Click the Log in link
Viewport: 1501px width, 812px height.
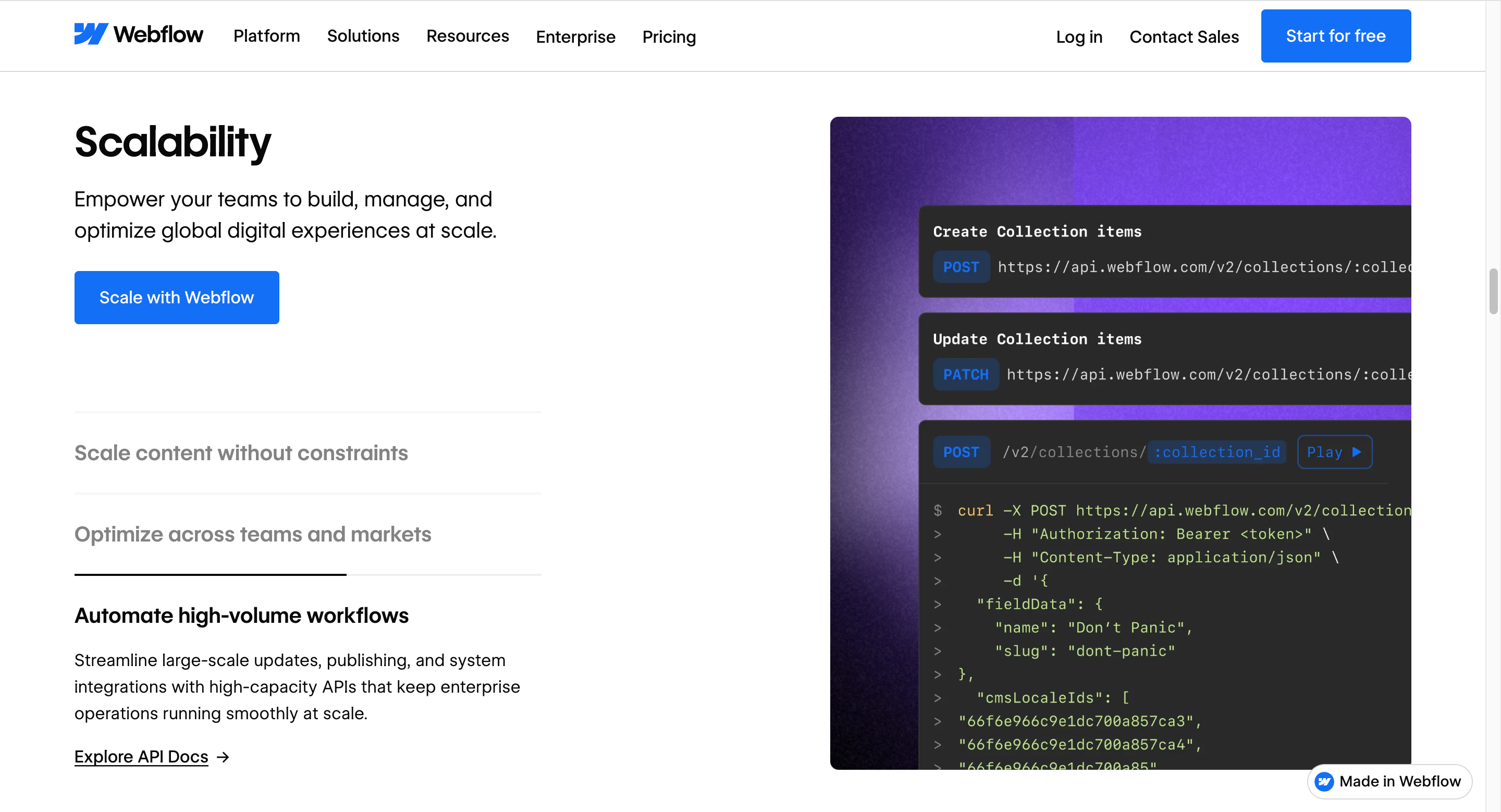(x=1079, y=36)
